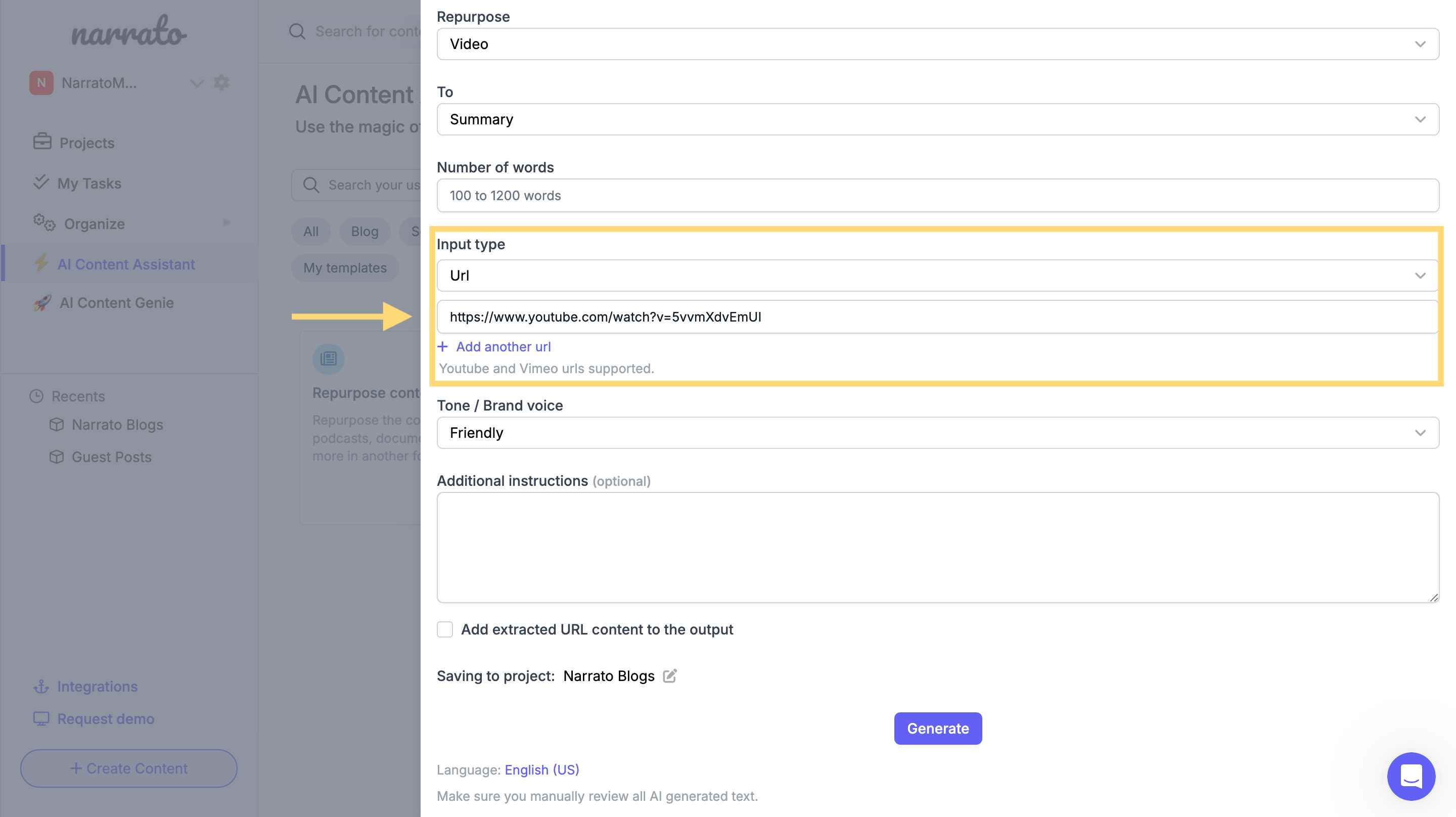Viewport: 1456px width, 817px height.
Task: Expand the Organize submenu arrow
Action: pyautogui.click(x=226, y=223)
